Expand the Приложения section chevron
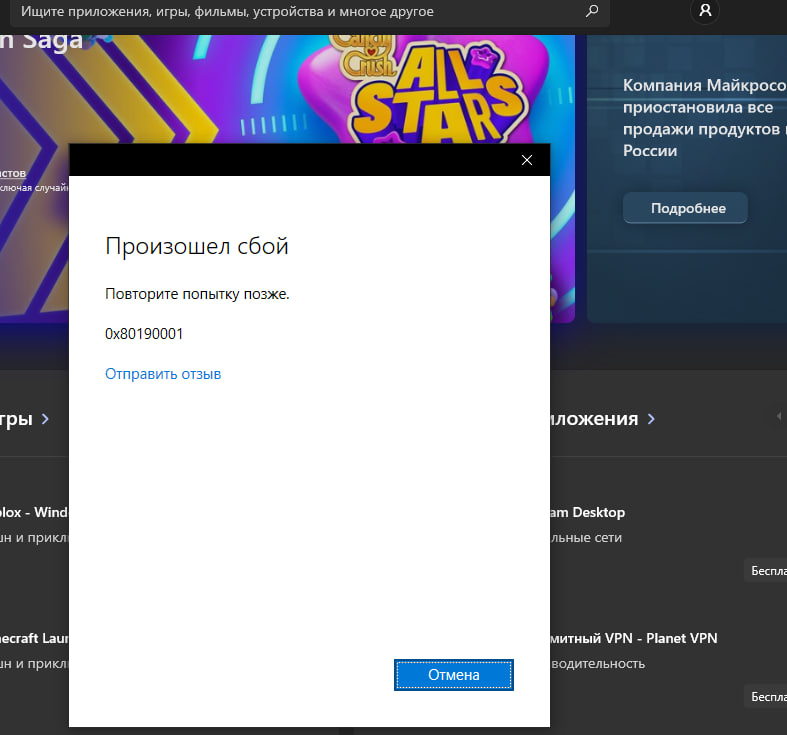787x735 pixels. (x=651, y=419)
